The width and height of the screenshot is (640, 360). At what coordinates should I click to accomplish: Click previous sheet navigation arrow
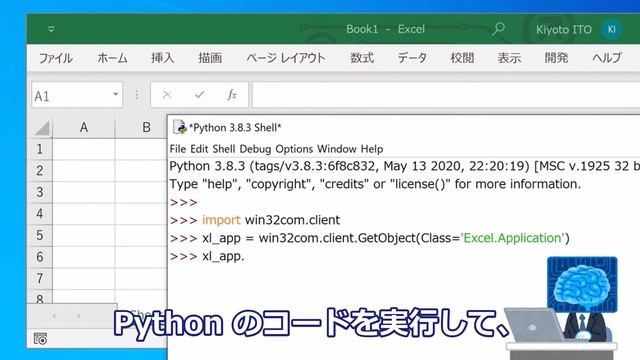(54, 316)
